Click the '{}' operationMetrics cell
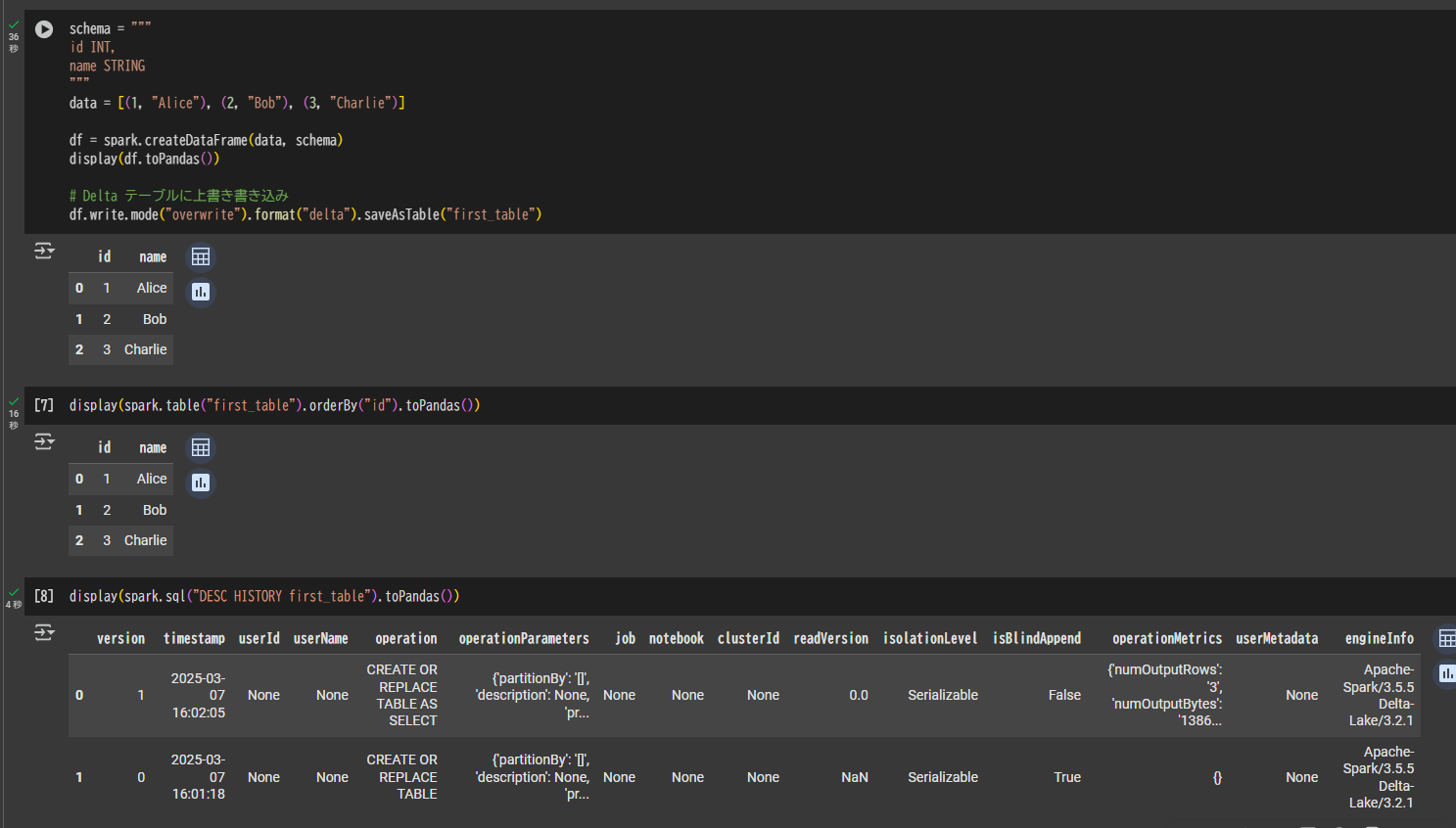The width and height of the screenshot is (1456, 828). coord(1217,777)
